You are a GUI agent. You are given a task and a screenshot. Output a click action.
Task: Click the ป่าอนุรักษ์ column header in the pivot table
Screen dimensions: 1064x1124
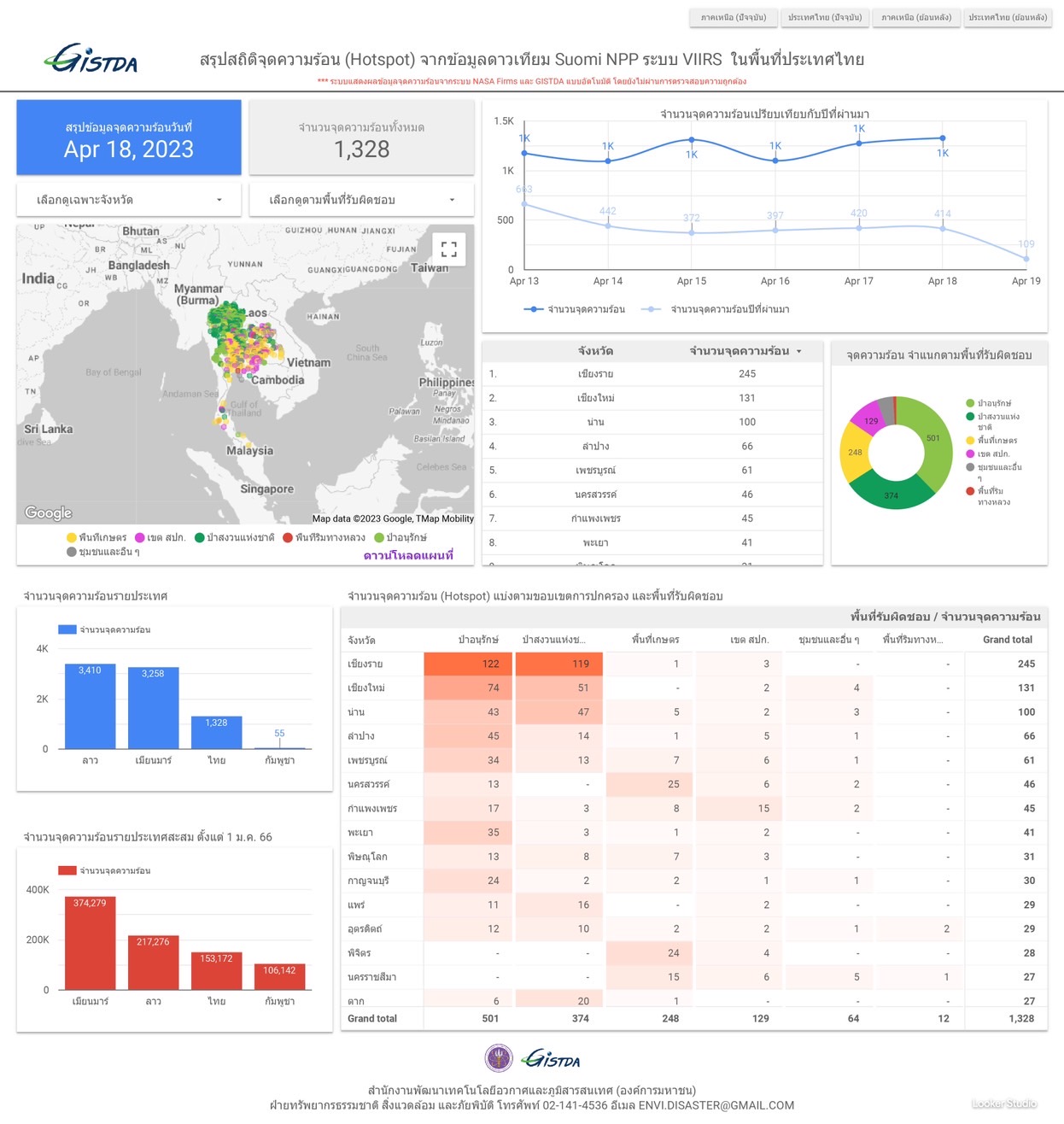[478, 640]
